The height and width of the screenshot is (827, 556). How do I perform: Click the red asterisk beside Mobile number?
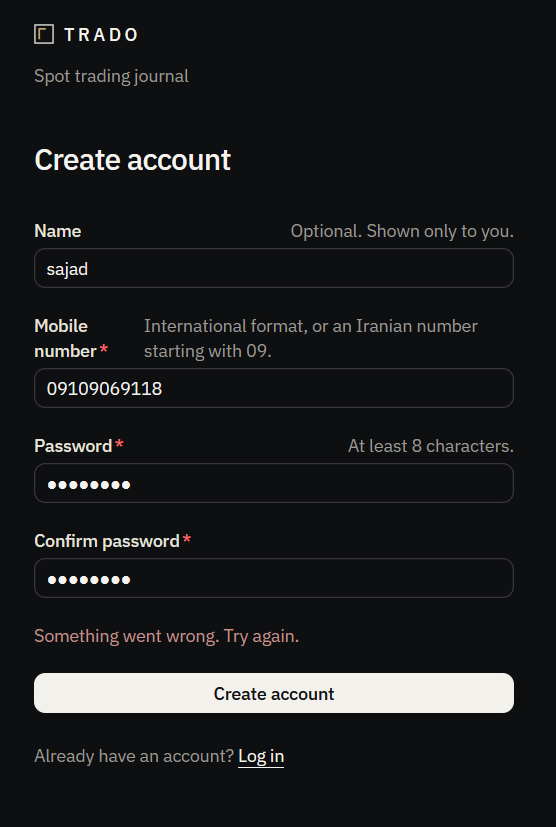(x=104, y=350)
